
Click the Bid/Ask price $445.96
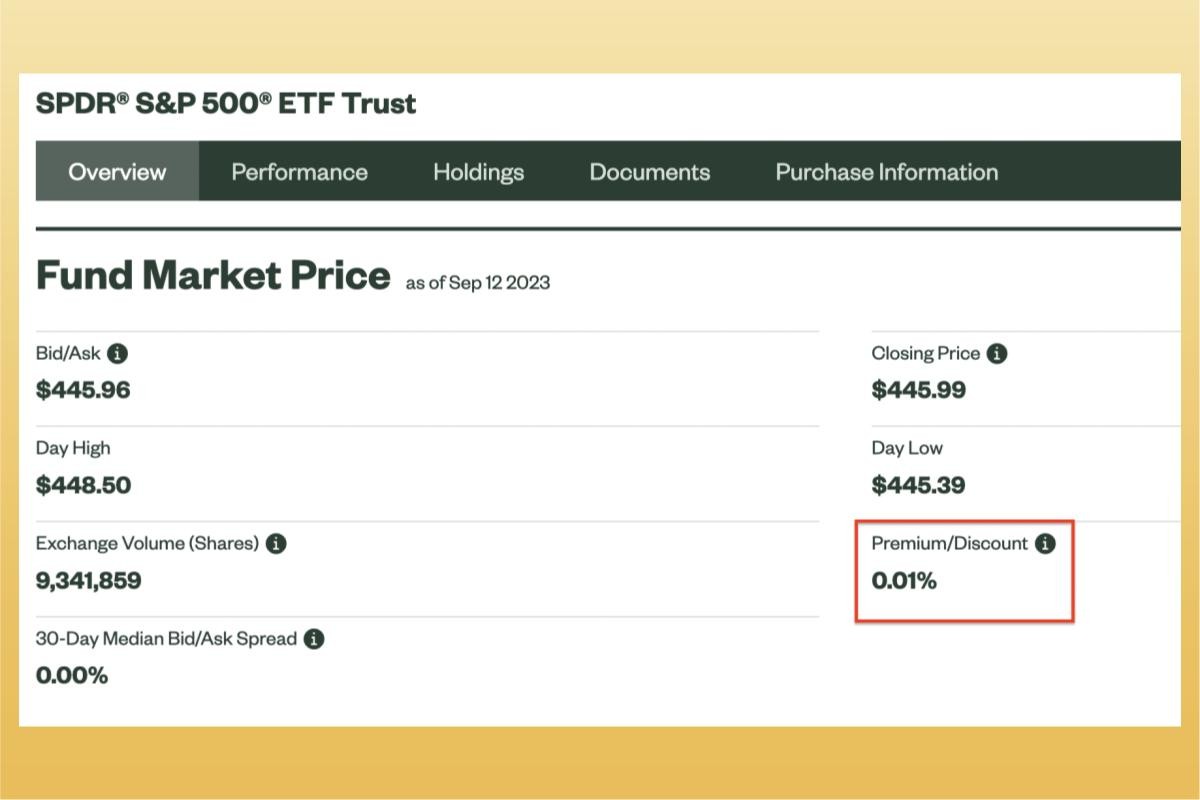[x=83, y=389]
